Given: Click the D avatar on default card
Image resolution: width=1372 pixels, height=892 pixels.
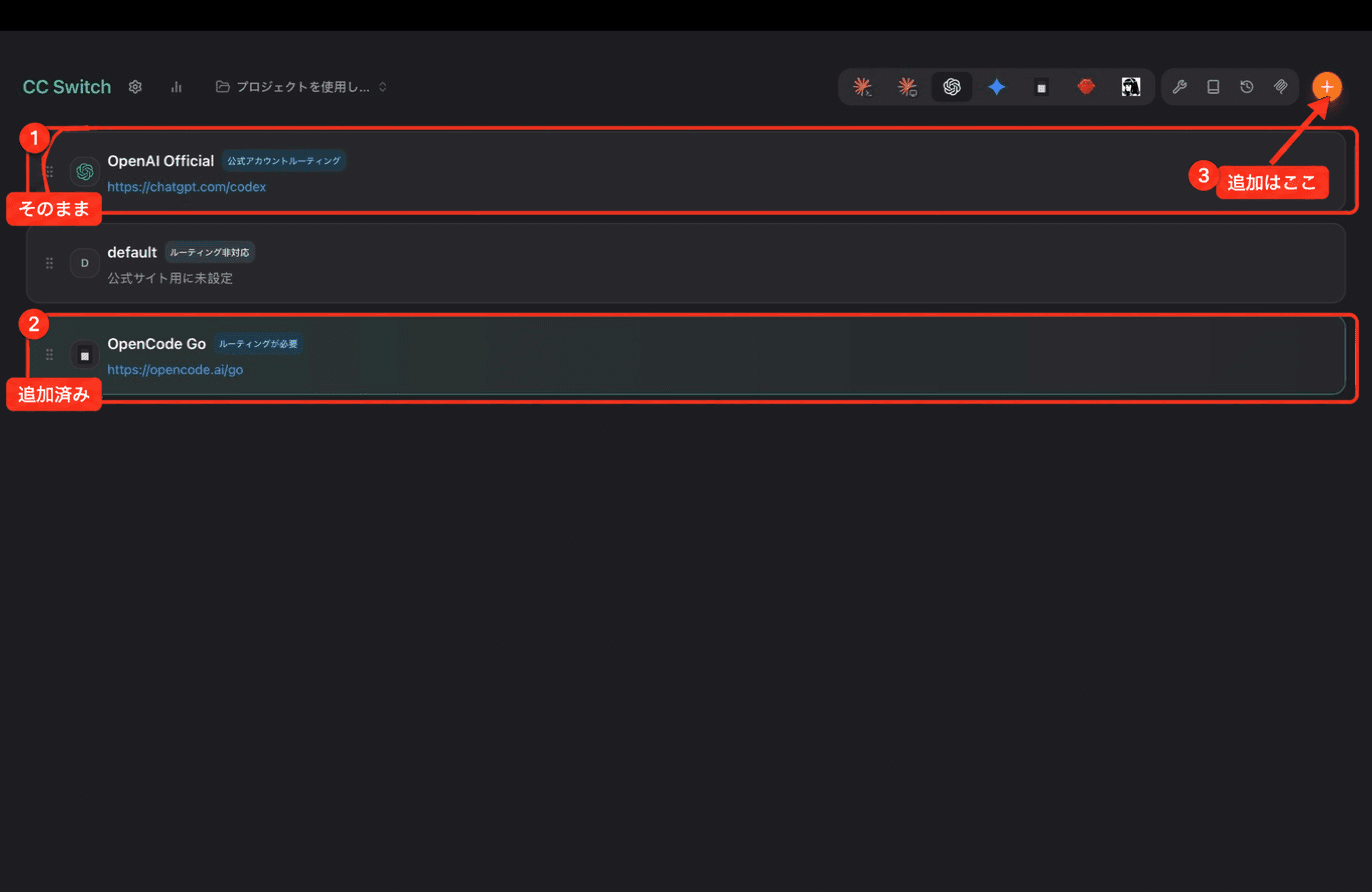Looking at the screenshot, I should [85, 263].
